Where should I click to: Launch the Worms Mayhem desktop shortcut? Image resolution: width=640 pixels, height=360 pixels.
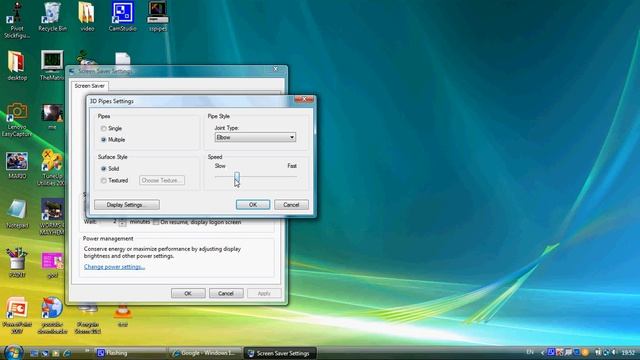click(x=52, y=217)
